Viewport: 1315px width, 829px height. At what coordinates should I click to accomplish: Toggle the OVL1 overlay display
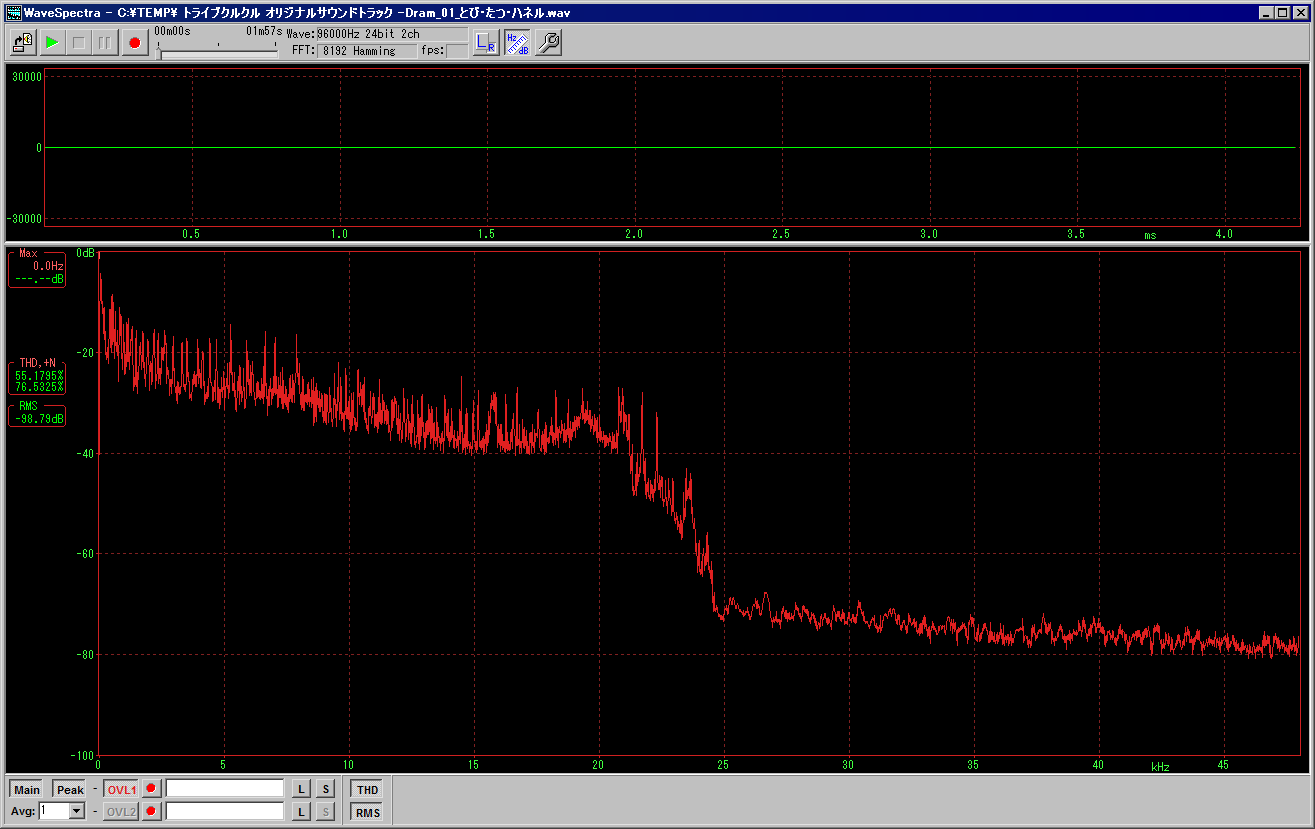tap(121, 789)
